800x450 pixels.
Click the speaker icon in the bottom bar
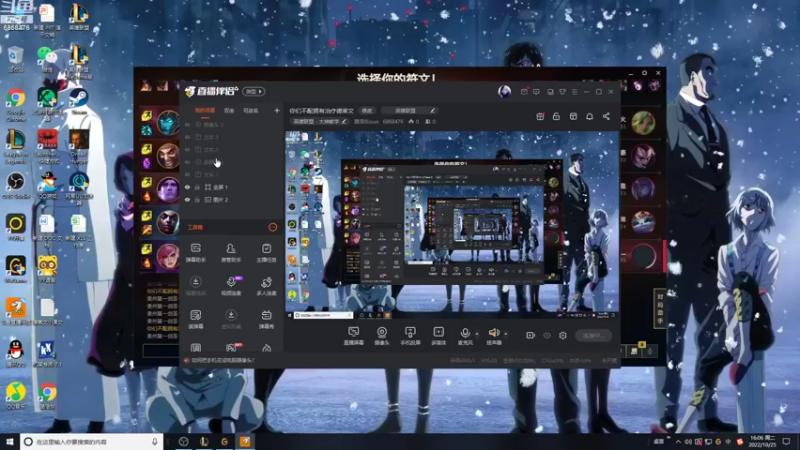coord(493,333)
